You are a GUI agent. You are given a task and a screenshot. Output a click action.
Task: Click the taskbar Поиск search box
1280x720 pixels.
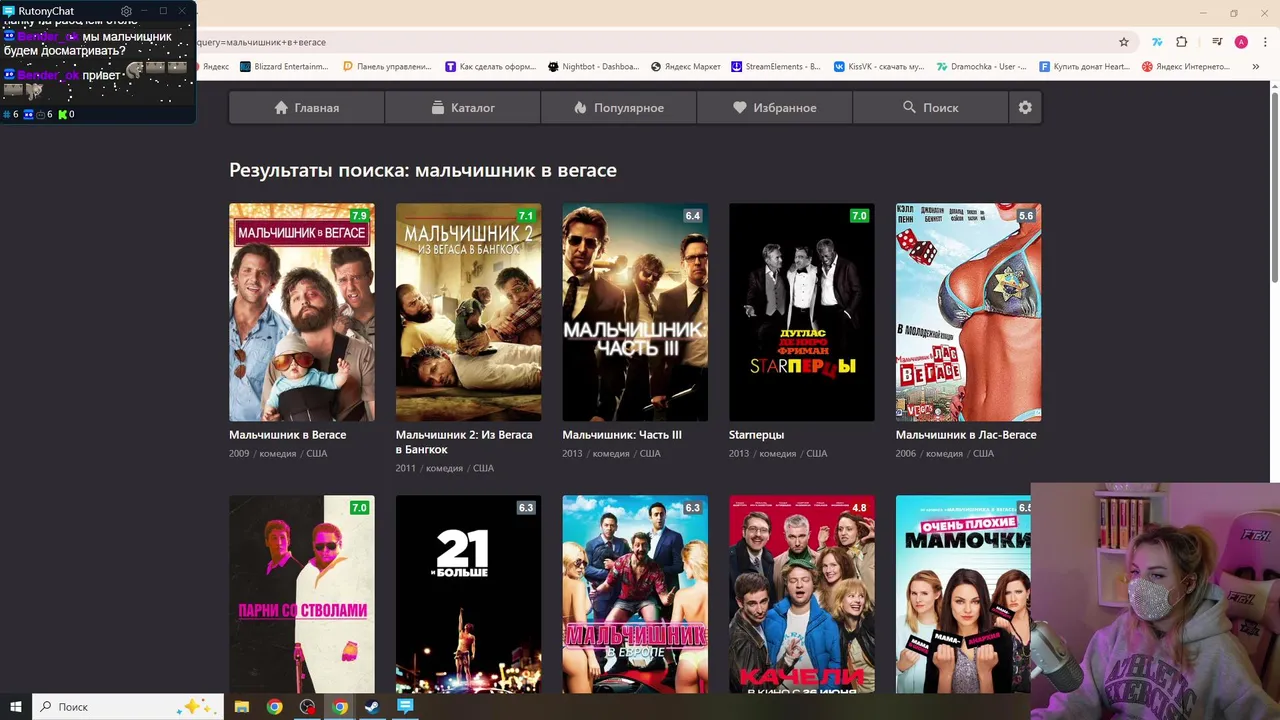point(128,707)
